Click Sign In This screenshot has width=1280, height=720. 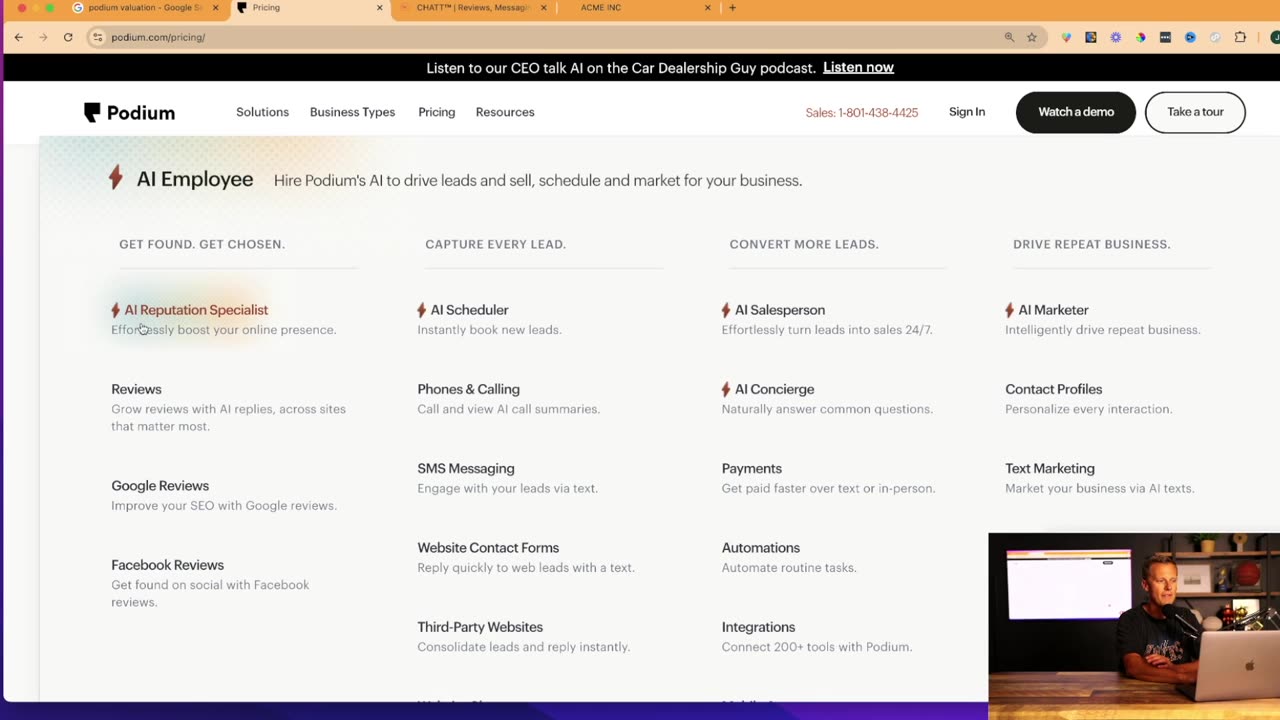967,112
